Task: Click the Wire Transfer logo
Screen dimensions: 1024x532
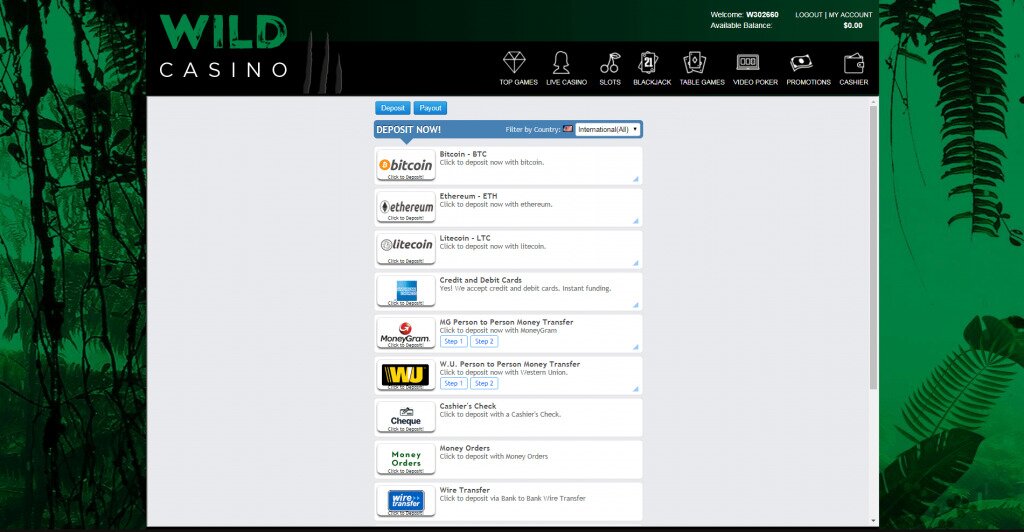Action: tap(406, 501)
